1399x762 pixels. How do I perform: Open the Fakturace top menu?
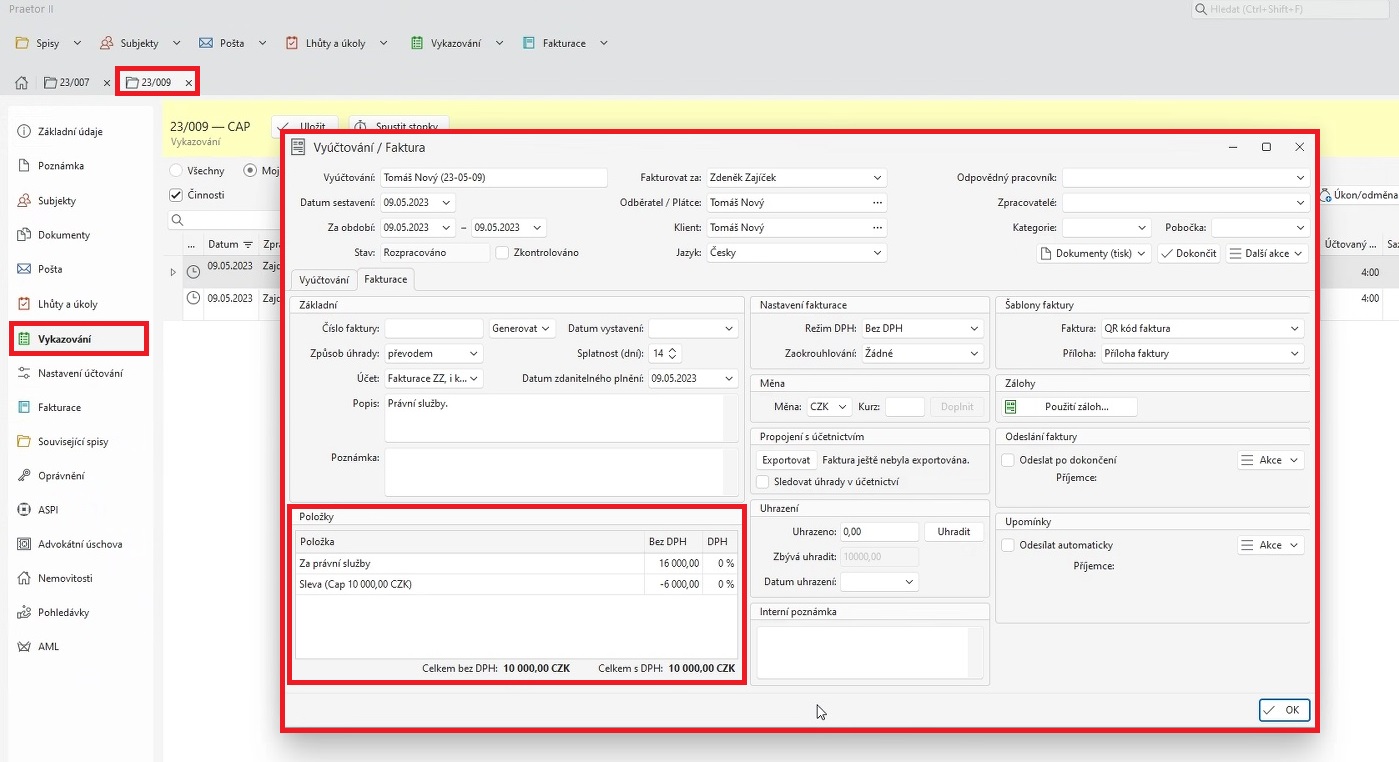[x=564, y=43]
